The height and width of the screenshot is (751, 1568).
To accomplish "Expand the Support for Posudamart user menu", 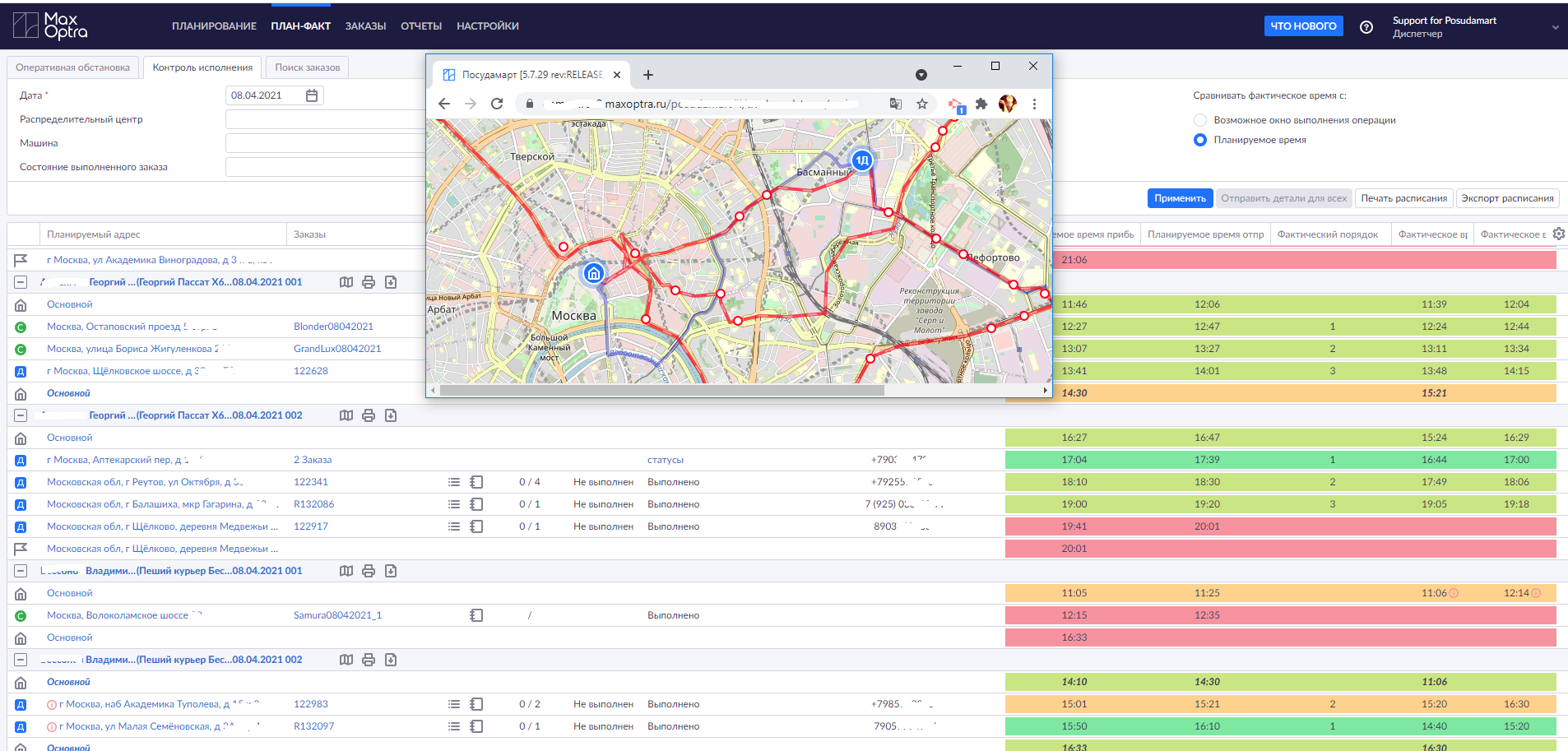I will tap(1555, 27).
